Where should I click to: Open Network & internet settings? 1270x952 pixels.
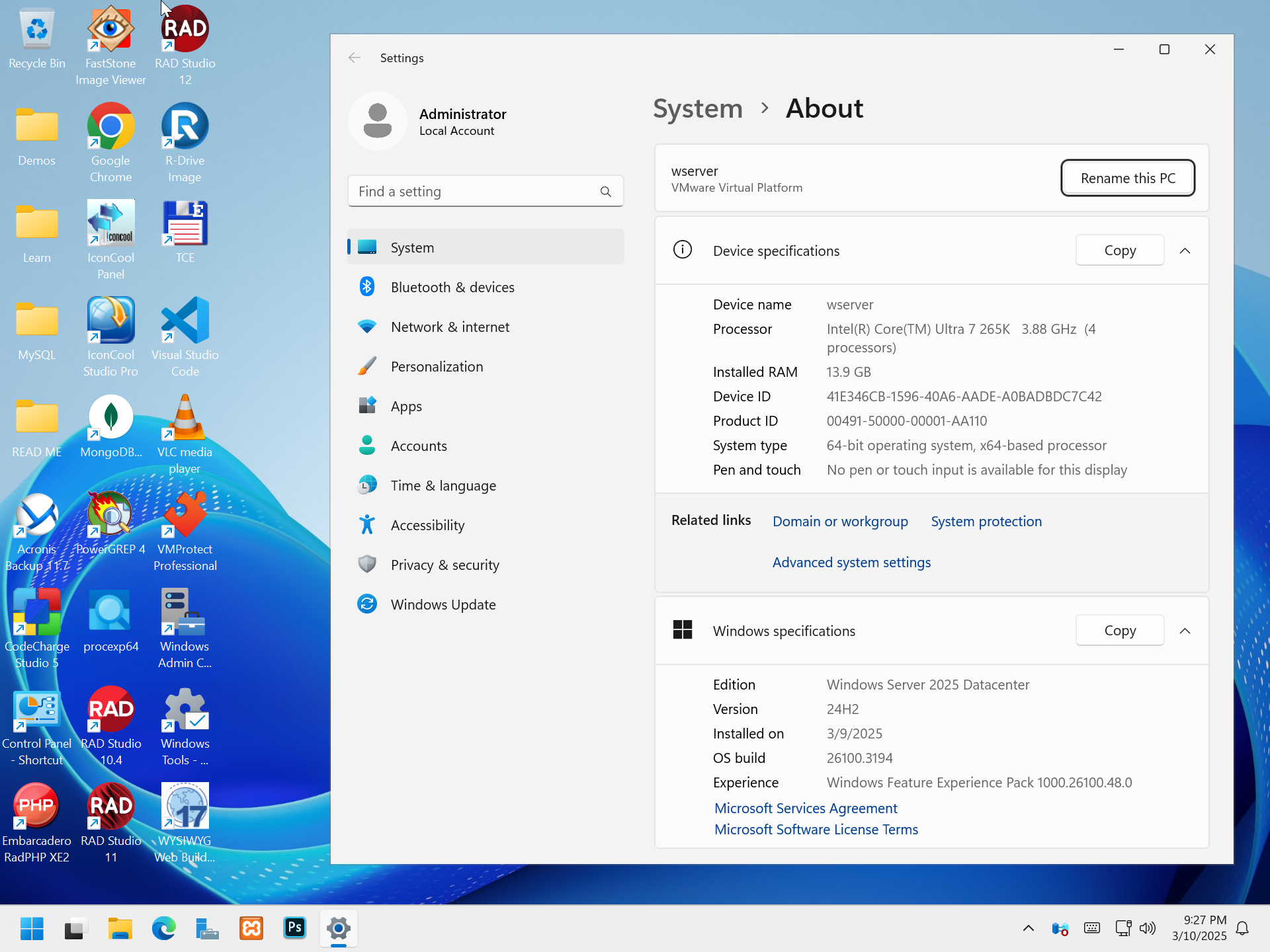coord(486,327)
